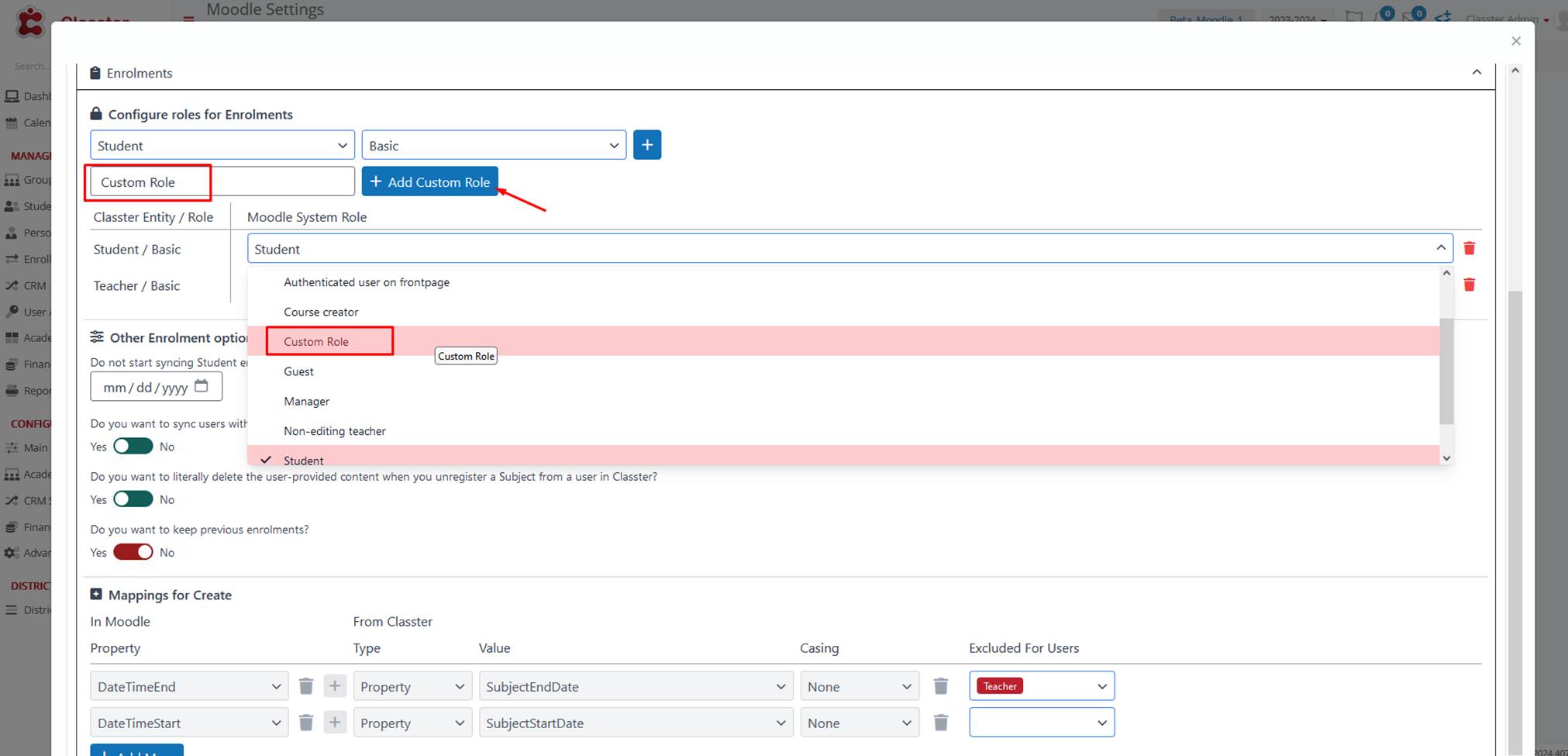Toggle sync users switch
The height and width of the screenshot is (756, 1568).
tap(133, 447)
